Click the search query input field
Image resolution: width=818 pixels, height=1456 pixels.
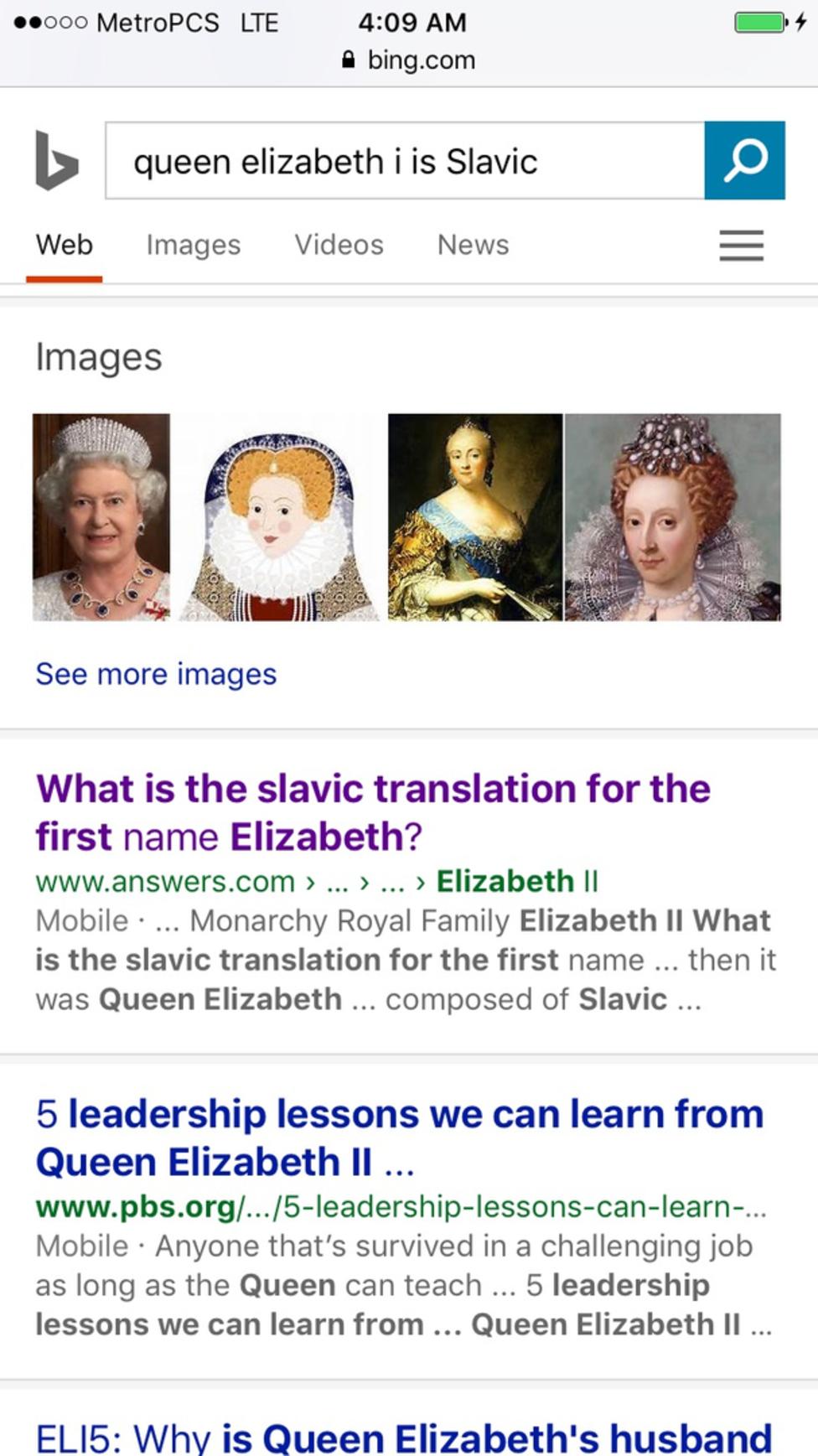point(405,160)
